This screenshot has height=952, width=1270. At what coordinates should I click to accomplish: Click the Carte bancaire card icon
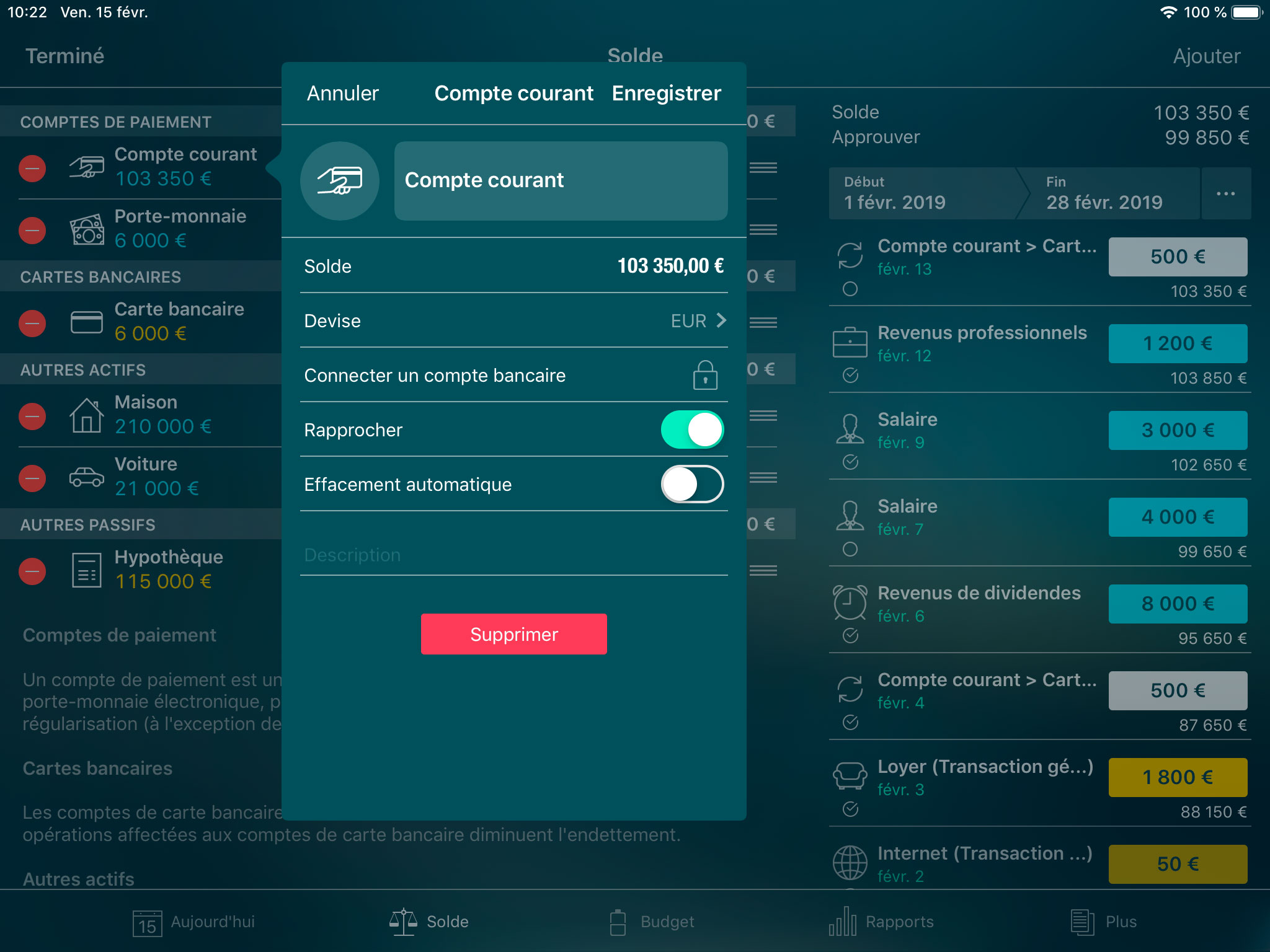pos(87,322)
